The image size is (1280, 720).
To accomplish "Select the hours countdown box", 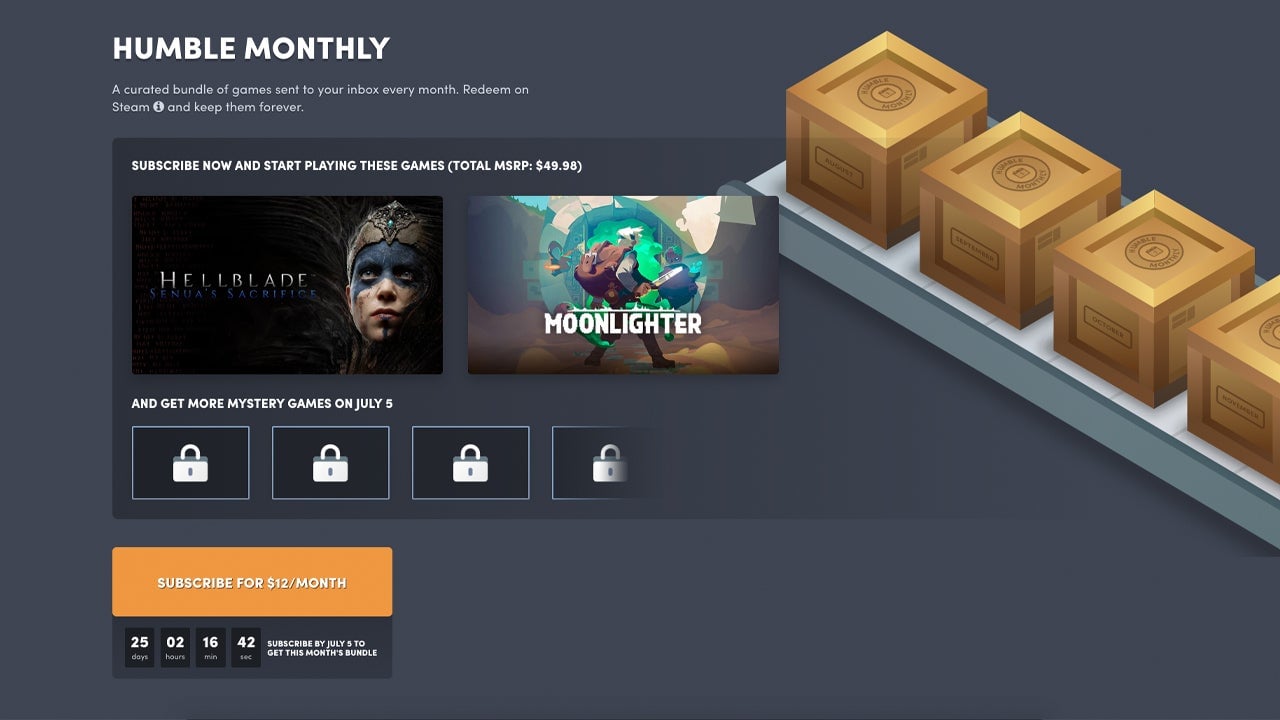I will pyautogui.click(x=175, y=647).
